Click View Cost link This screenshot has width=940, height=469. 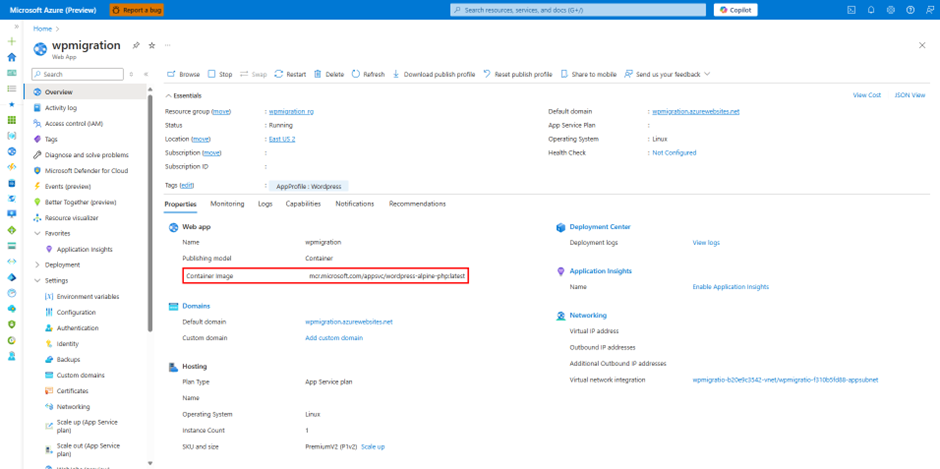[x=867, y=95]
